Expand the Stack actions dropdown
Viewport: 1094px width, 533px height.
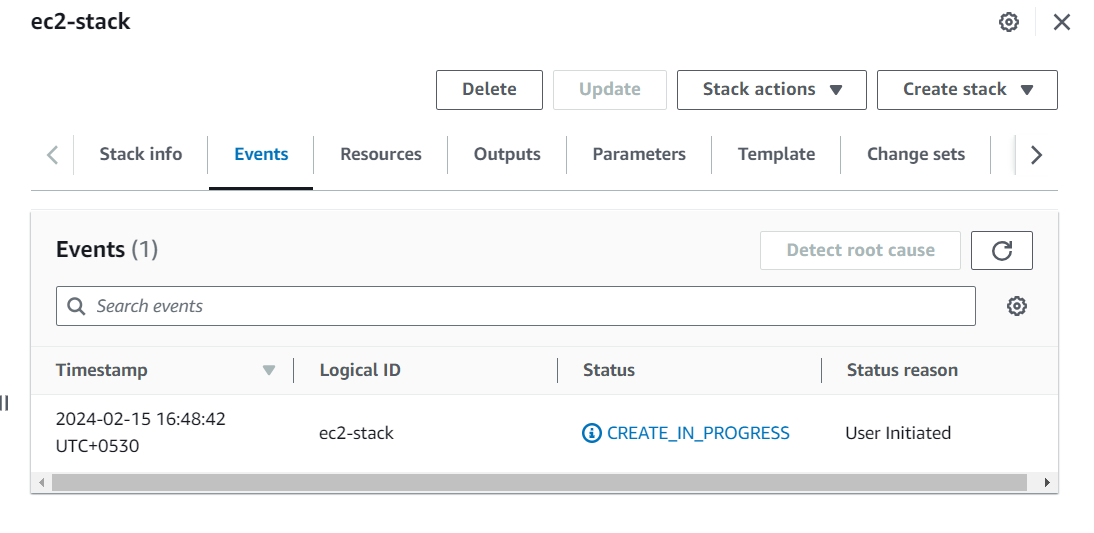771,89
